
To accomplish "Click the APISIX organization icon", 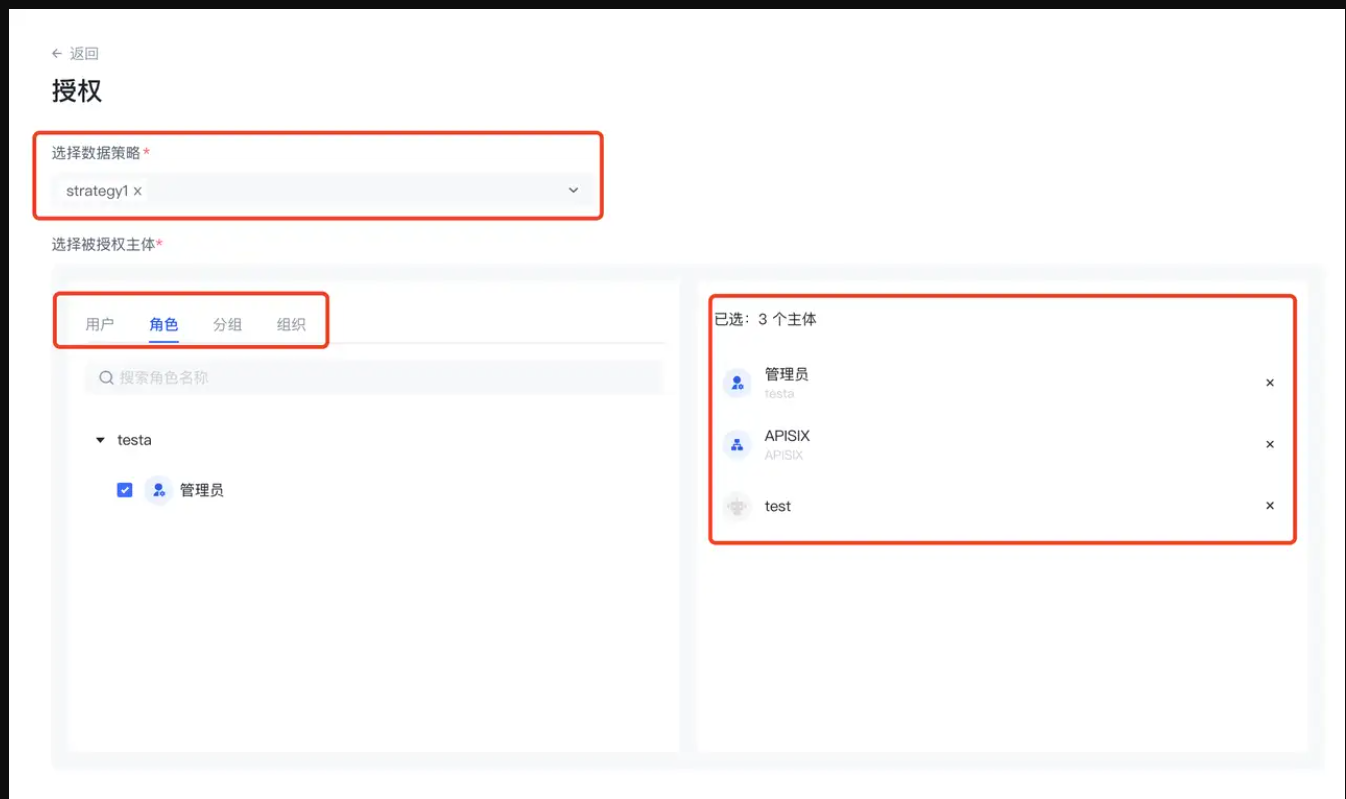I will coord(737,445).
